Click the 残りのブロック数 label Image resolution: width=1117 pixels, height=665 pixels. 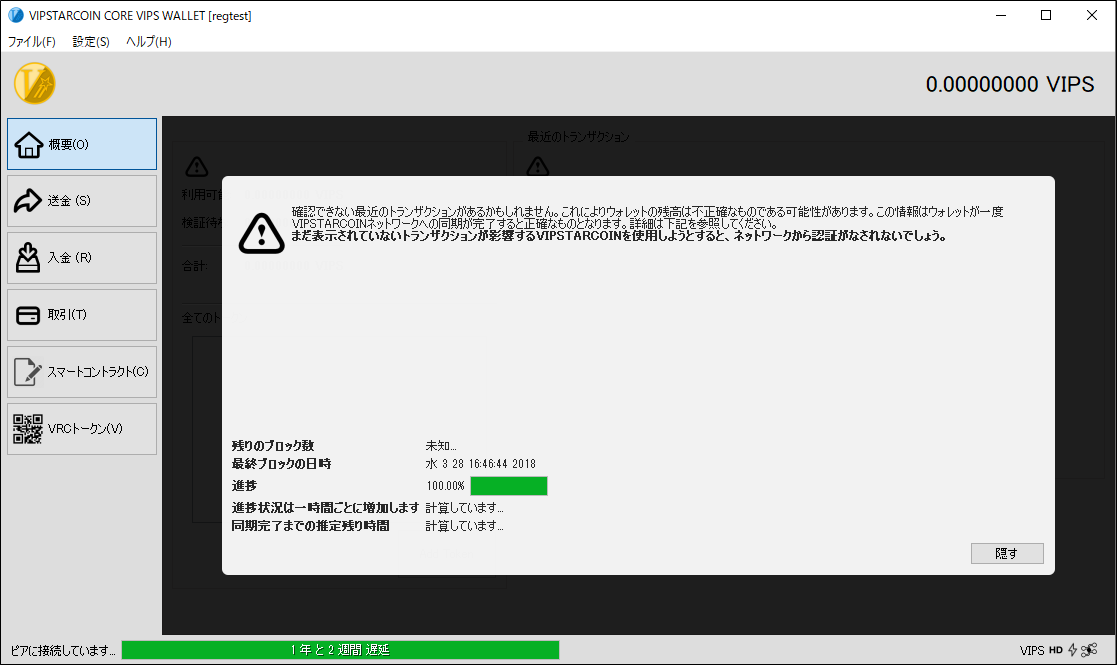pos(273,446)
